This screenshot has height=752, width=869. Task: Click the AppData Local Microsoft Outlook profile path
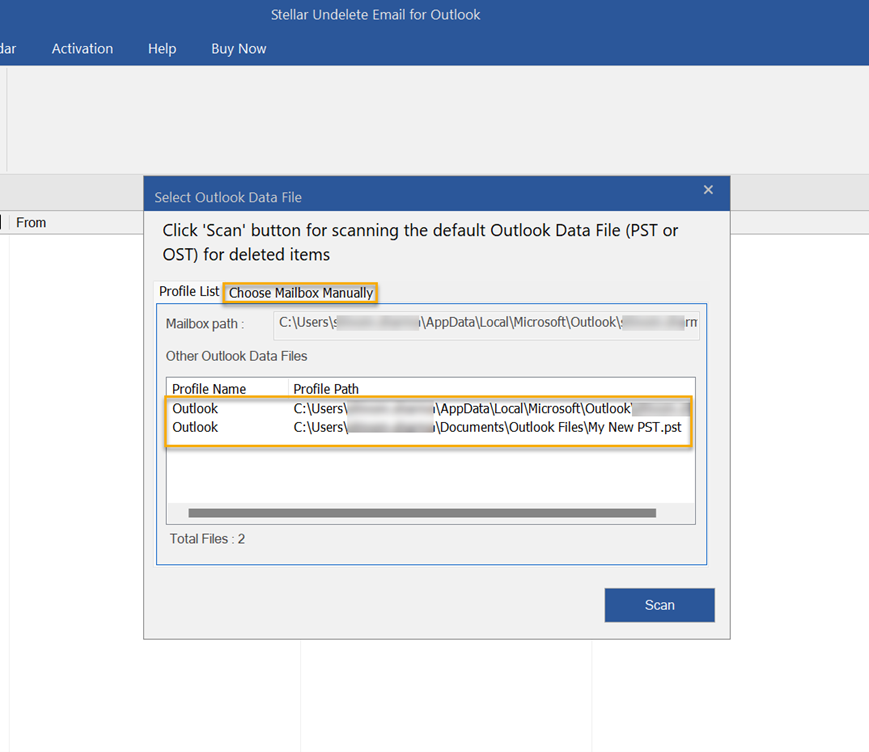(x=490, y=408)
